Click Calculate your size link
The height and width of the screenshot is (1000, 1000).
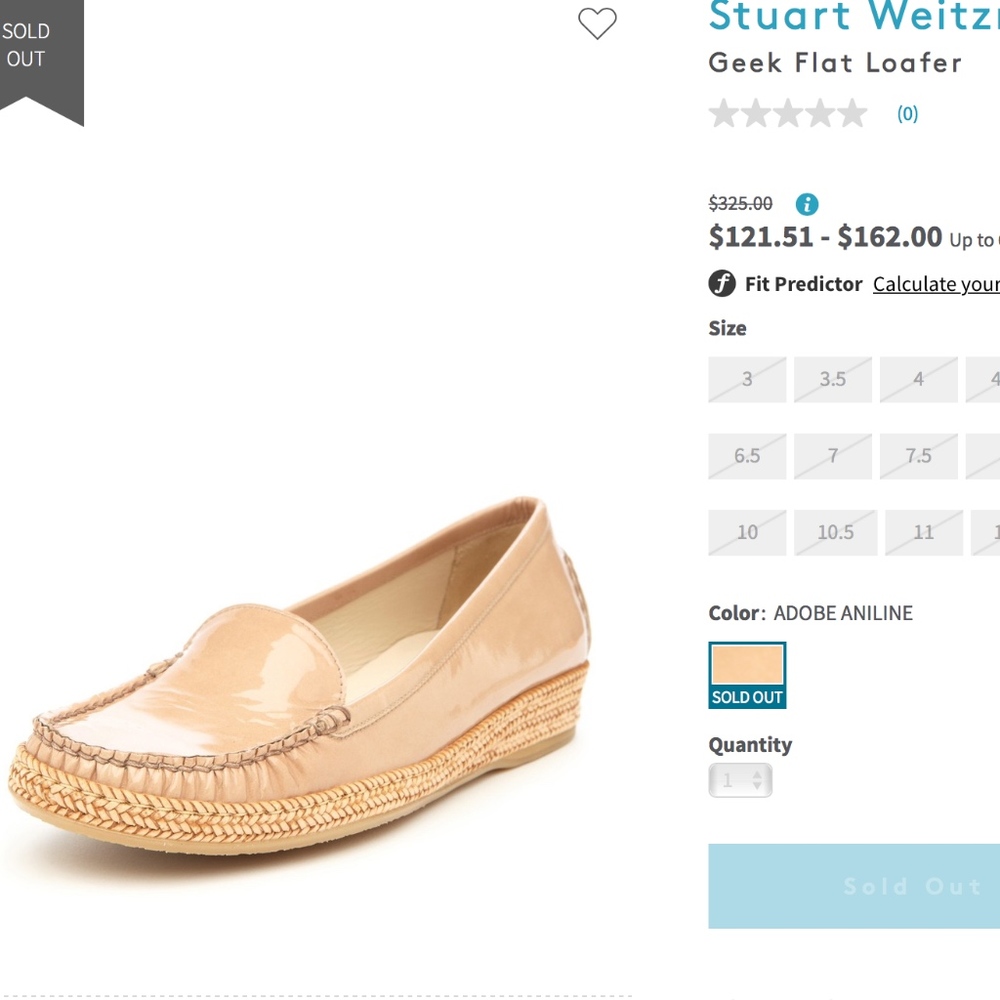pos(936,284)
